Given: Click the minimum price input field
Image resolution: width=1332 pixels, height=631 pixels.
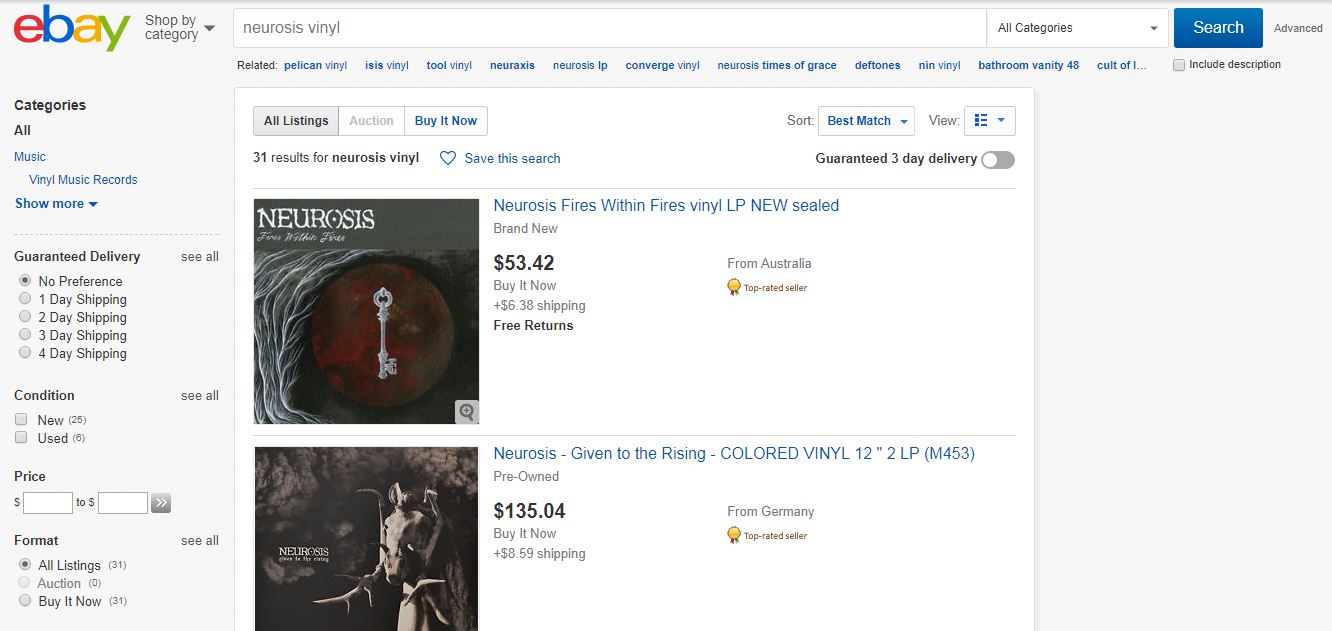Looking at the screenshot, I should [48, 503].
